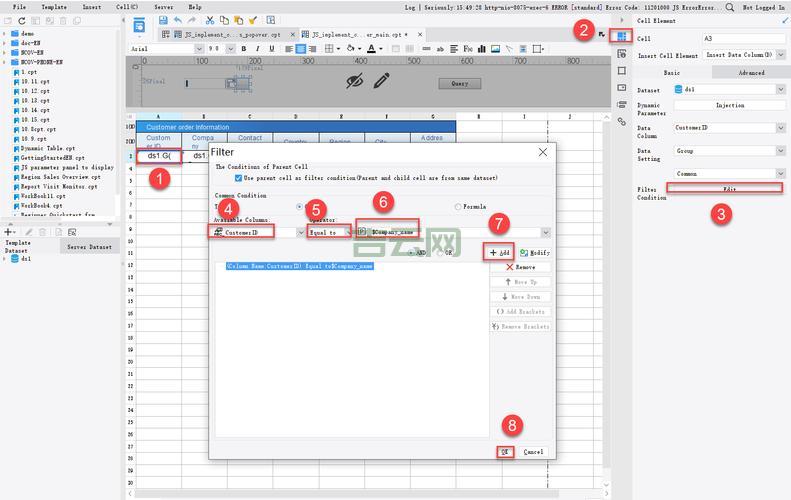This screenshot has width=791, height=500.
Task: Click the font color A swatch
Action: click(x=372, y=48)
